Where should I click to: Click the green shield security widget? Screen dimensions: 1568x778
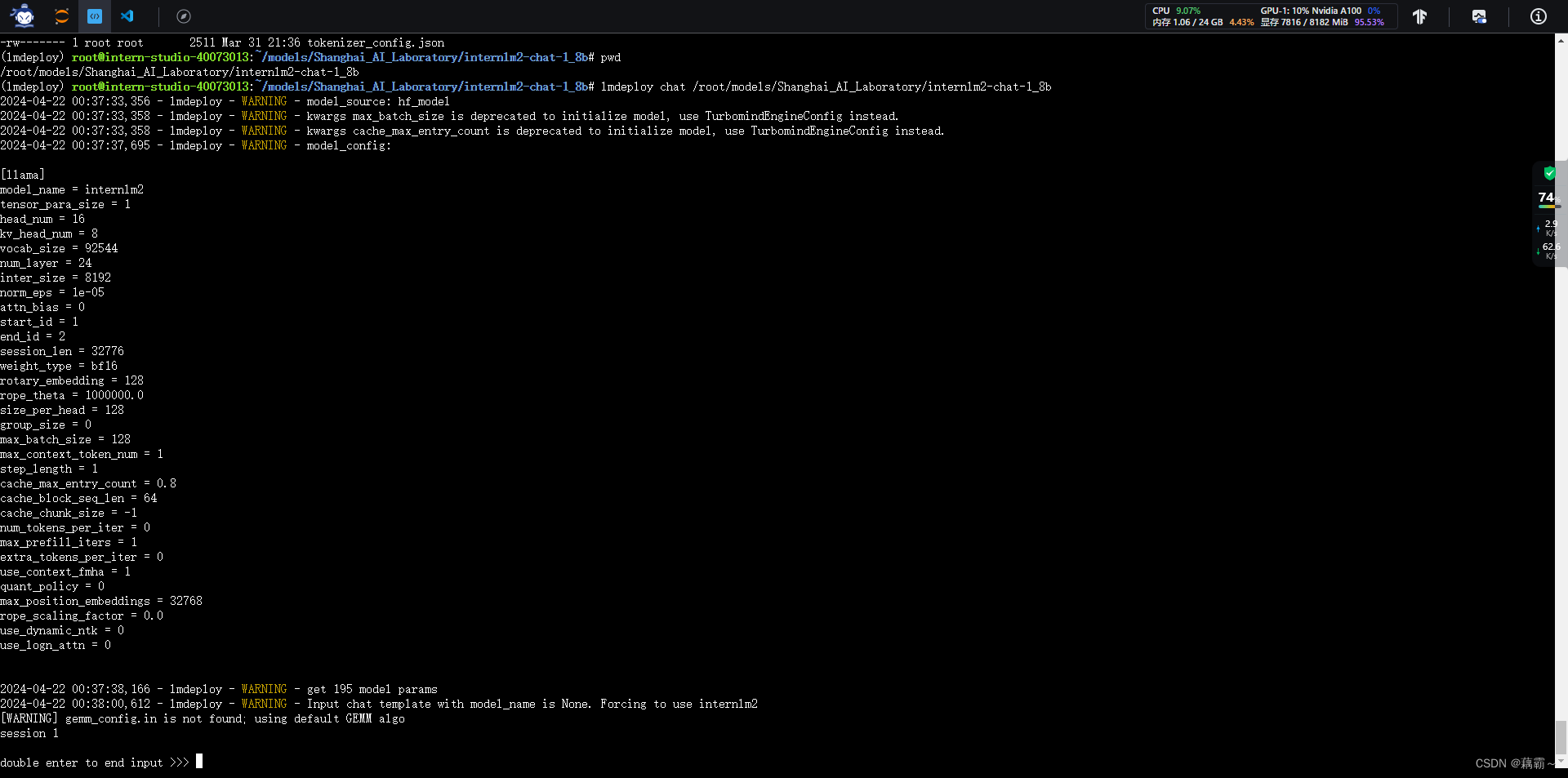pos(1549,173)
